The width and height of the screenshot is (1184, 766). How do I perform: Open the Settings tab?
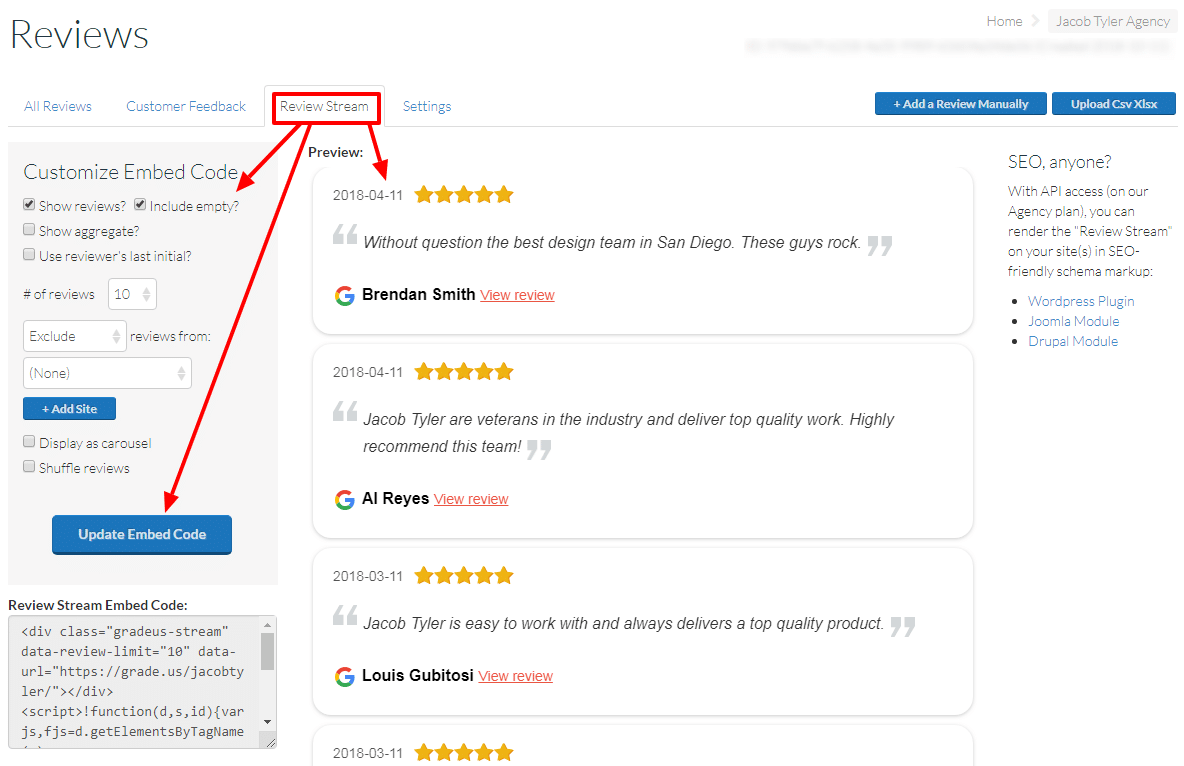click(427, 107)
